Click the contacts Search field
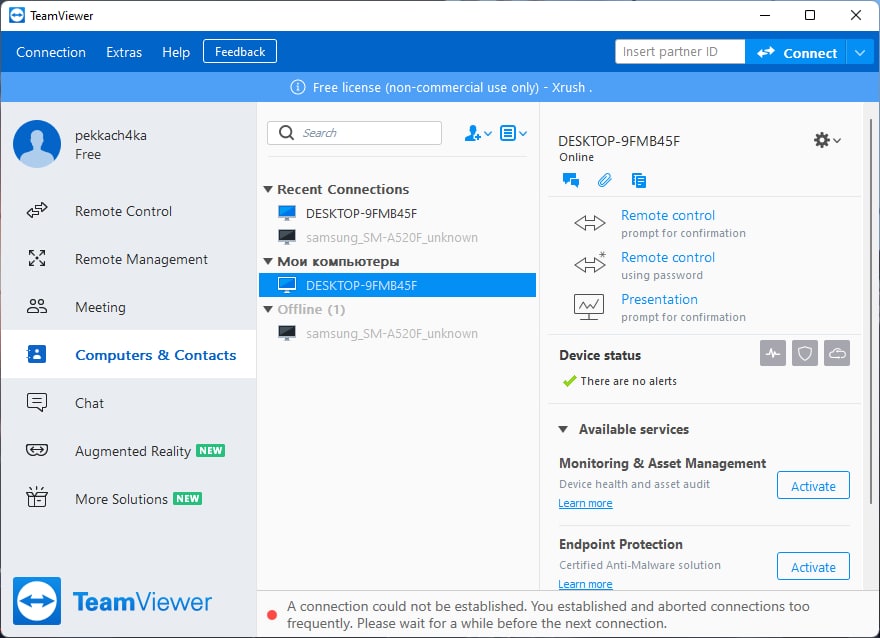Viewport: 880px width, 638px height. [x=354, y=133]
